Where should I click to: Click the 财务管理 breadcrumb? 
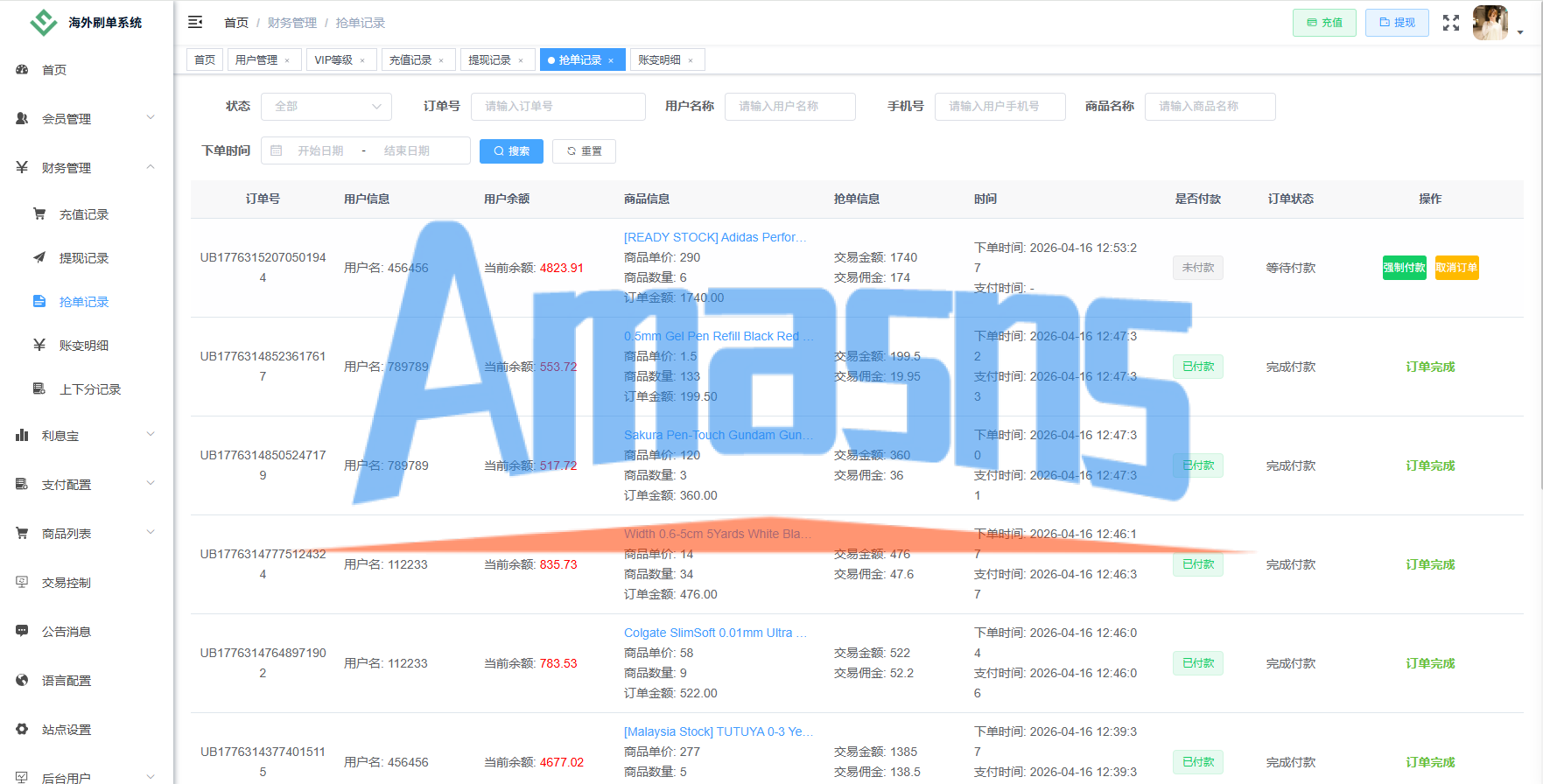pos(292,23)
